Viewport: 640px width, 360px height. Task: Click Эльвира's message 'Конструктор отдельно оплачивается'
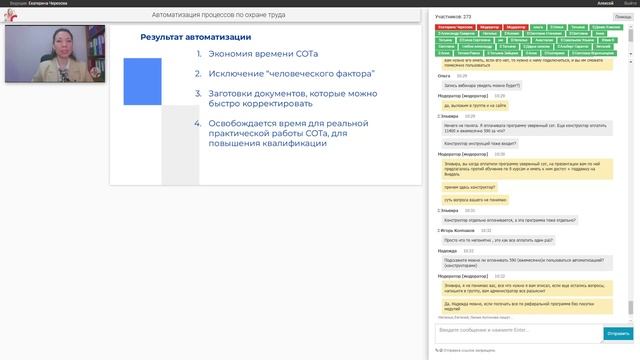click(510, 220)
